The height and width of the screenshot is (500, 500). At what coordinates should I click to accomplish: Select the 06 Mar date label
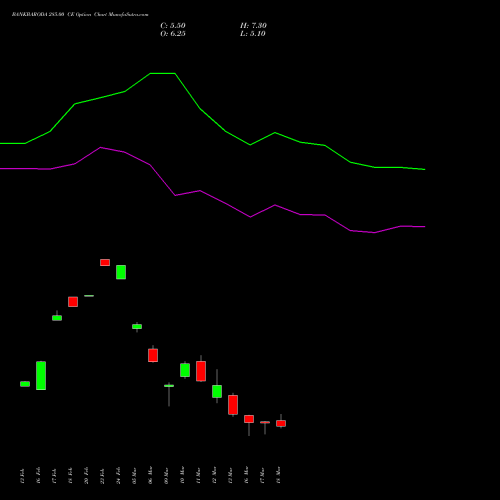click(x=150, y=475)
